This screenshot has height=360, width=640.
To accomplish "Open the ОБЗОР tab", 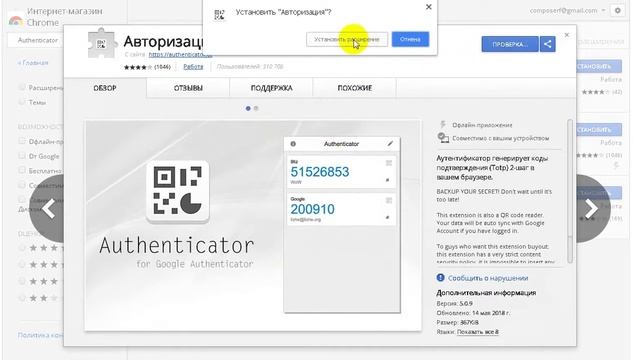I will 105,88.
